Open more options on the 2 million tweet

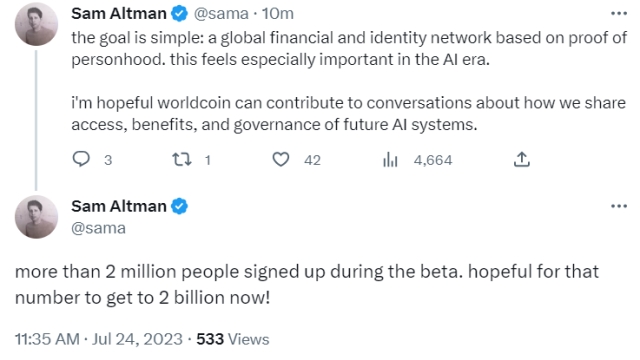point(619,206)
